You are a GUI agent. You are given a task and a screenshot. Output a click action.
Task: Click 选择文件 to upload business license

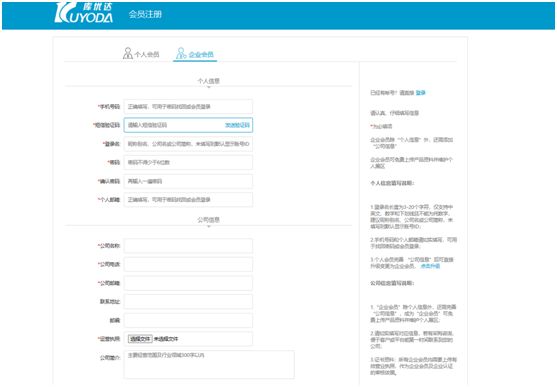(x=140, y=339)
